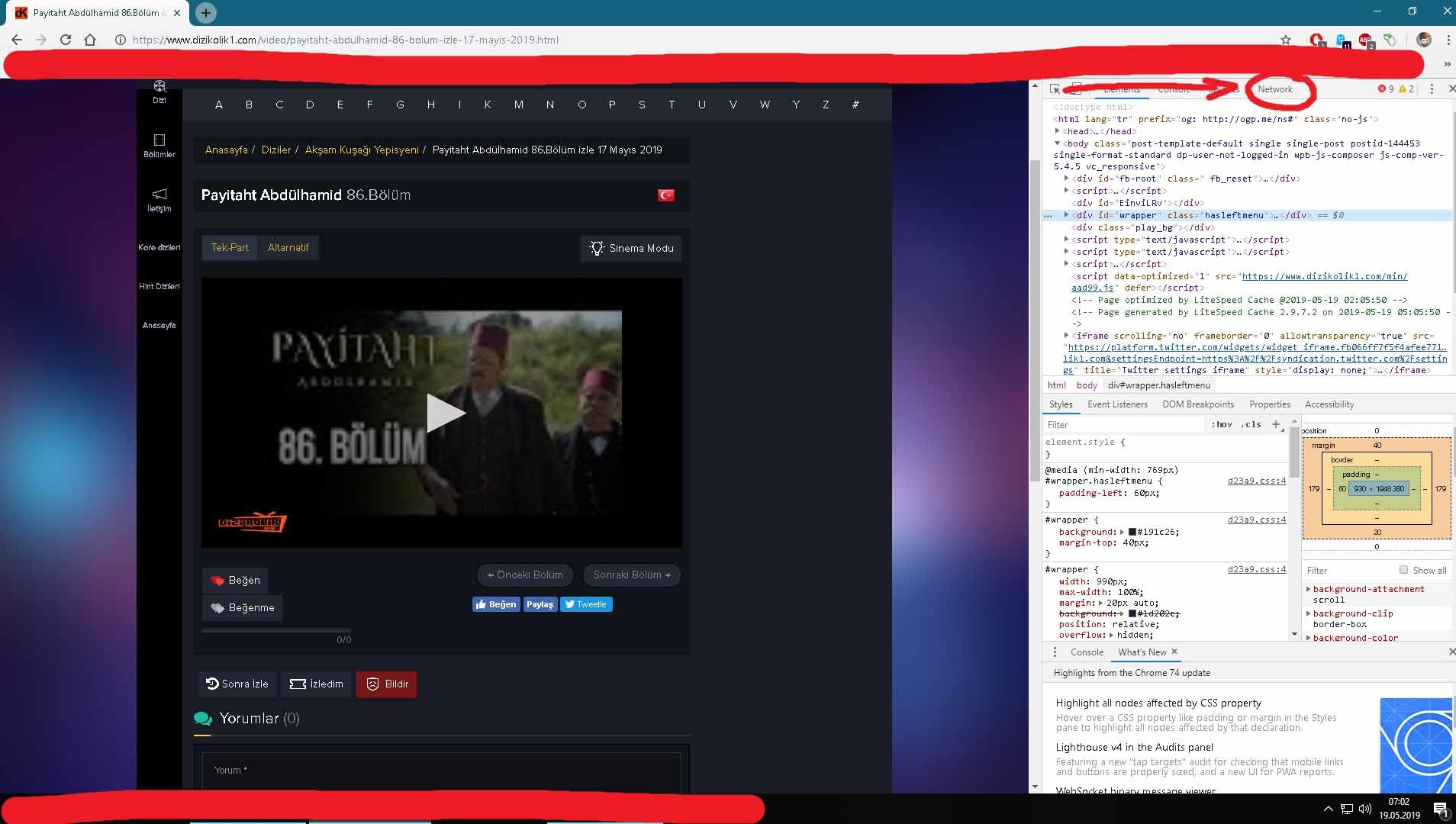
Task: Filter series by letter M
Action: [x=519, y=105]
